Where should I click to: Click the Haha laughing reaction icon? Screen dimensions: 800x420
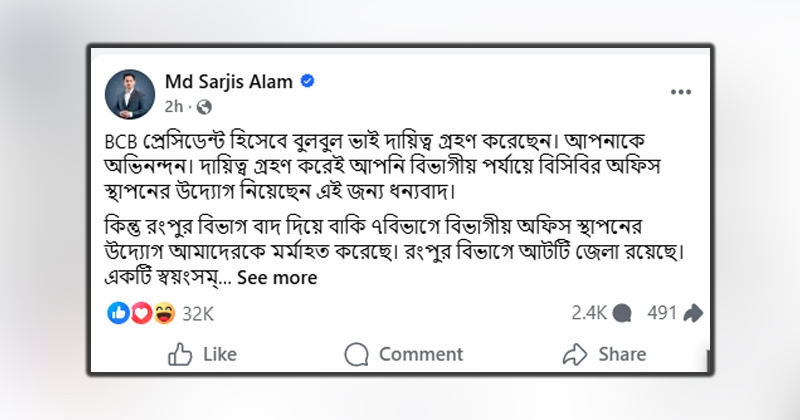coord(165,313)
